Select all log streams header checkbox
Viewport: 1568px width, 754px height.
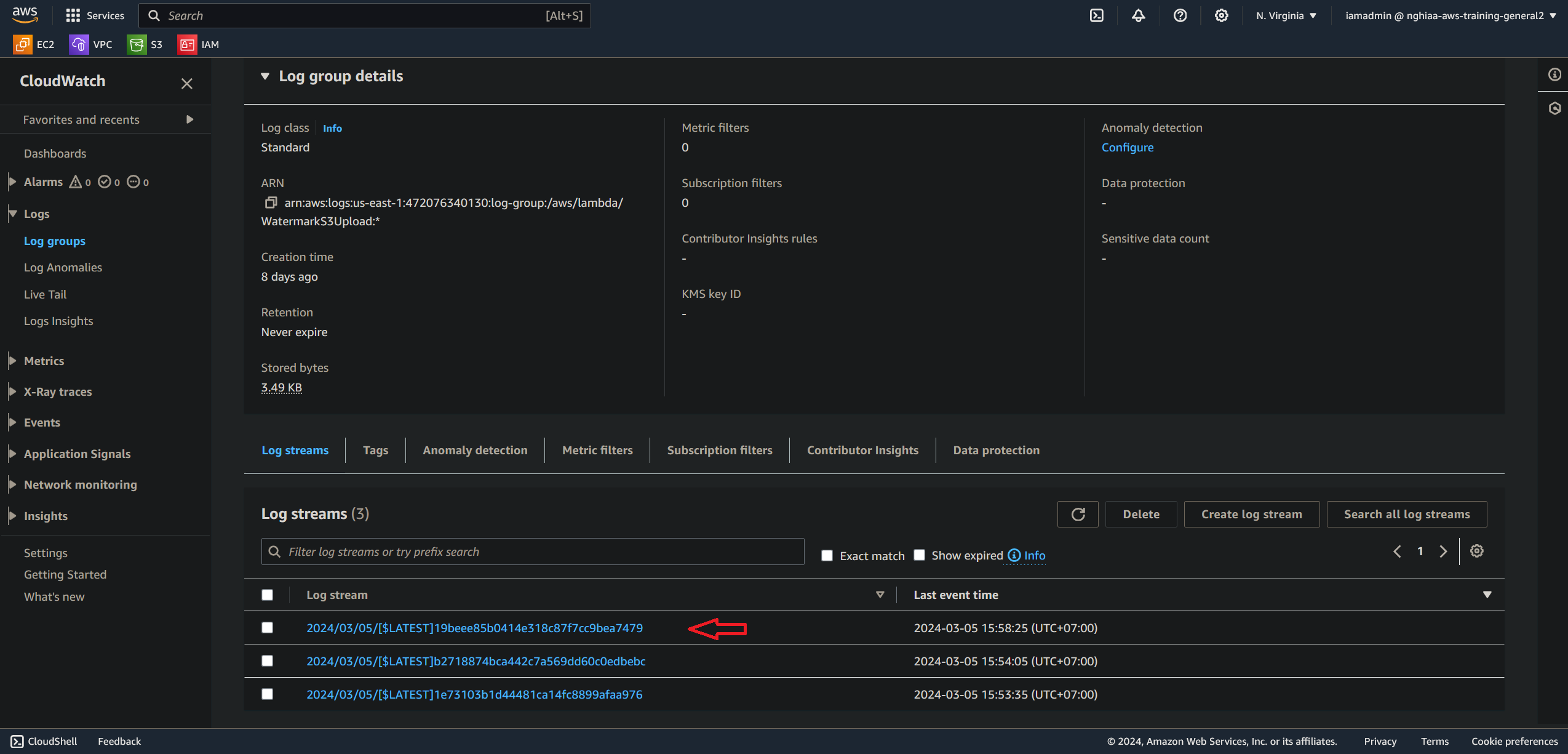pos(267,595)
